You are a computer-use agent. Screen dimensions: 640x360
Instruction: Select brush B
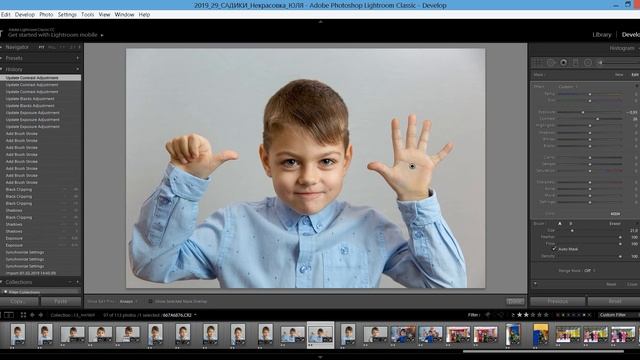(x=571, y=223)
